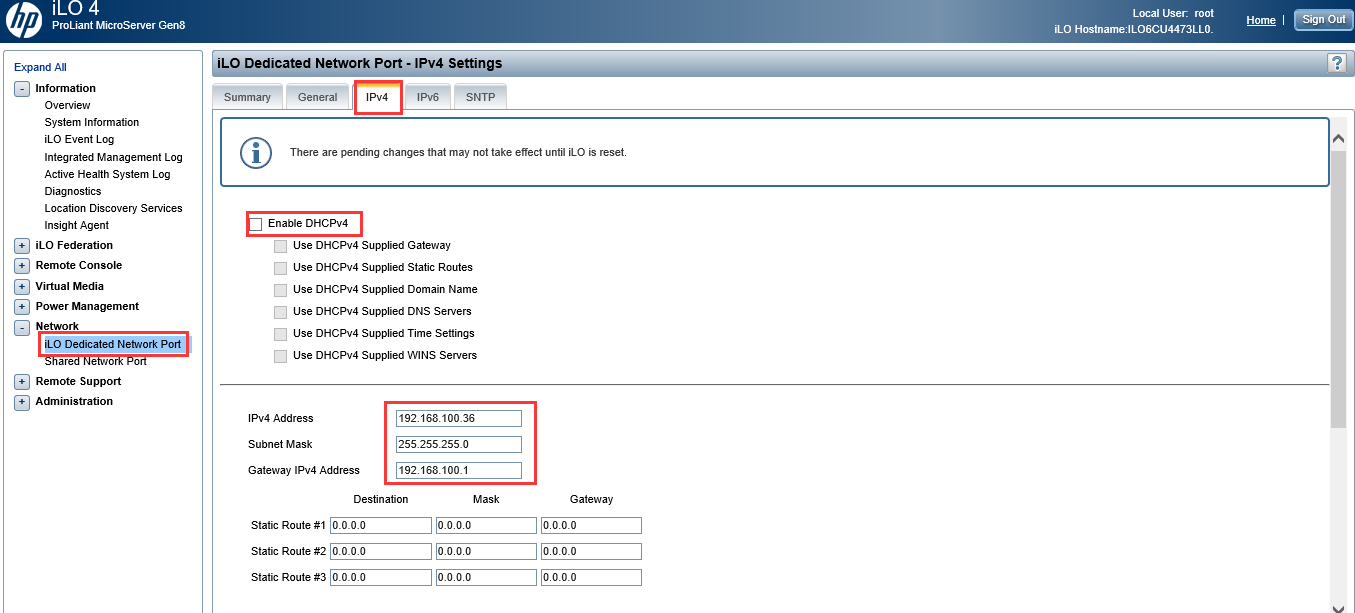Open the help question mark icon
The width and height of the screenshot is (1355, 613).
pos(1336,63)
